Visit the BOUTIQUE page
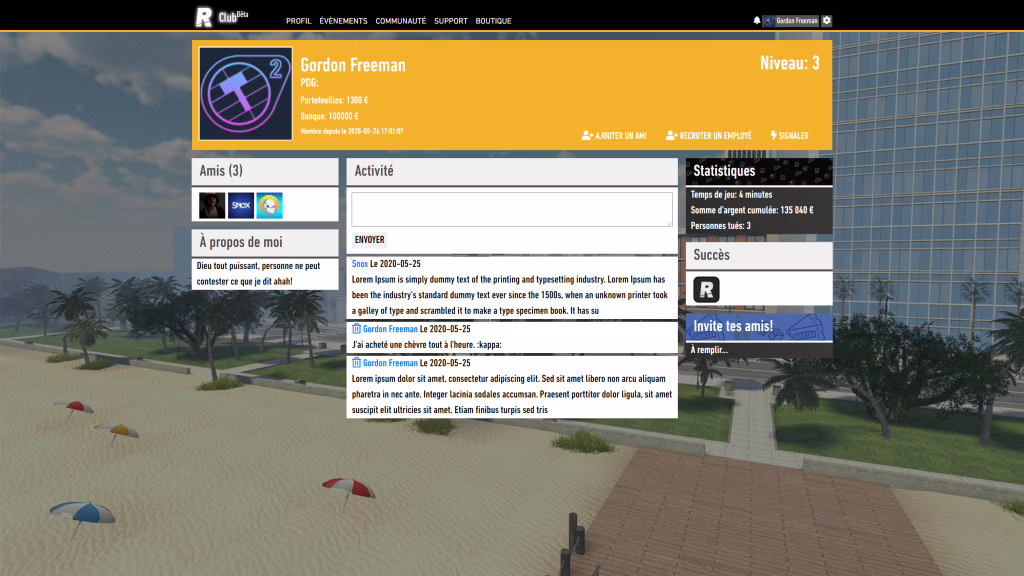This screenshot has height=576, width=1024. [x=493, y=21]
